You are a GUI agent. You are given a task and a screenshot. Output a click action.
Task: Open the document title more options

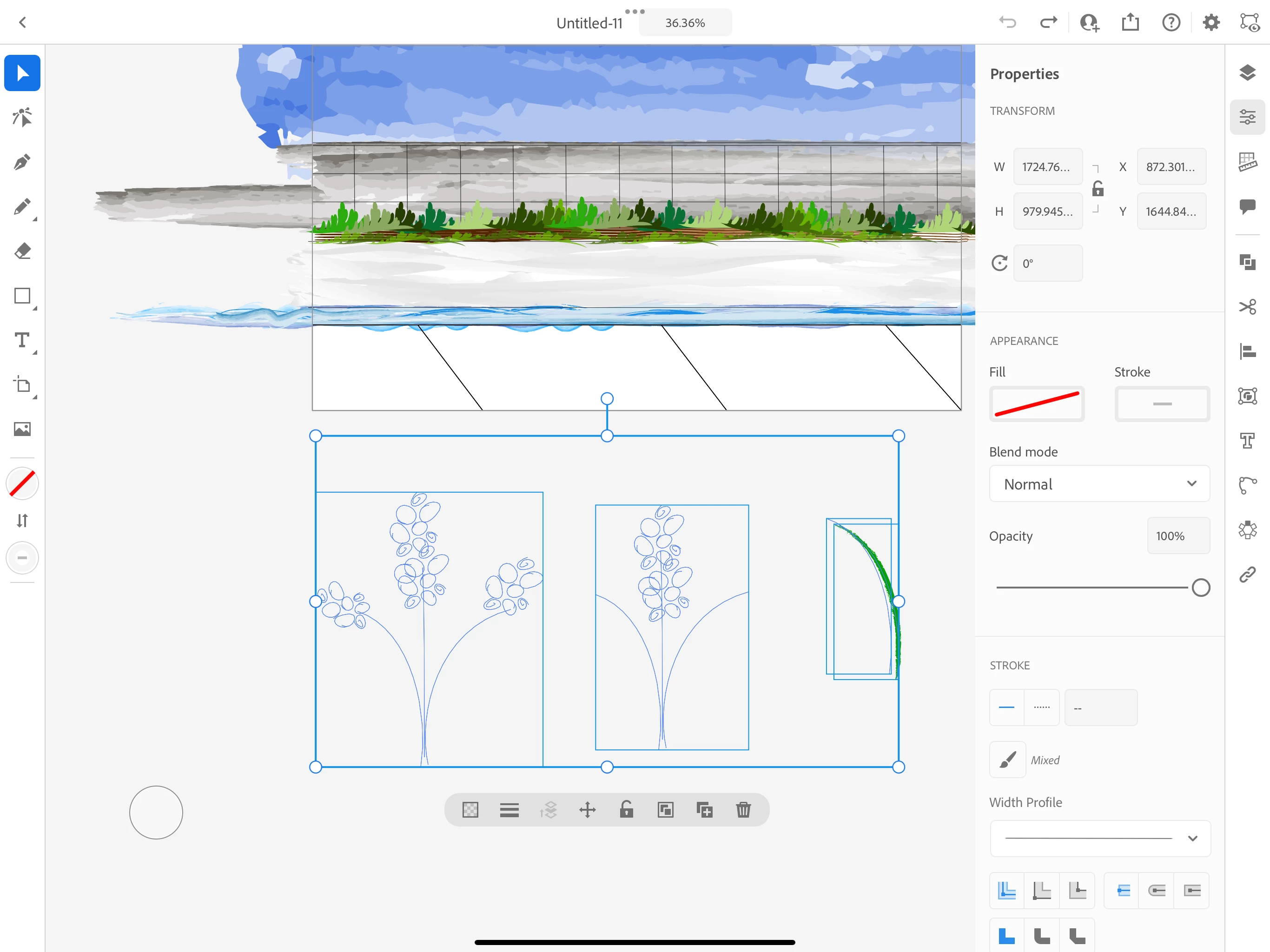pos(635,12)
